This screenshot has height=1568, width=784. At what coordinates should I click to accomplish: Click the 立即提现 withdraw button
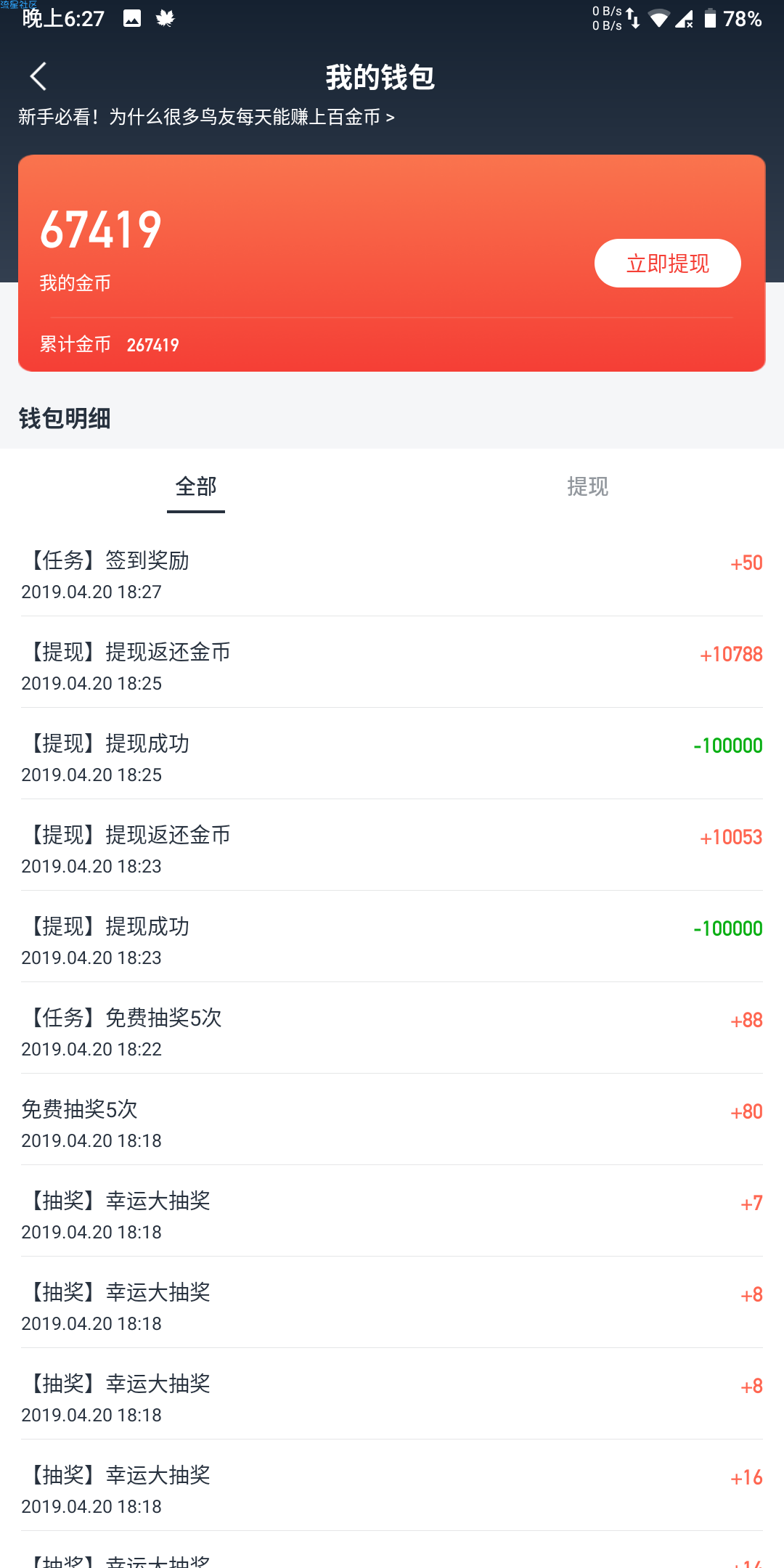click(x=668, y=263)
